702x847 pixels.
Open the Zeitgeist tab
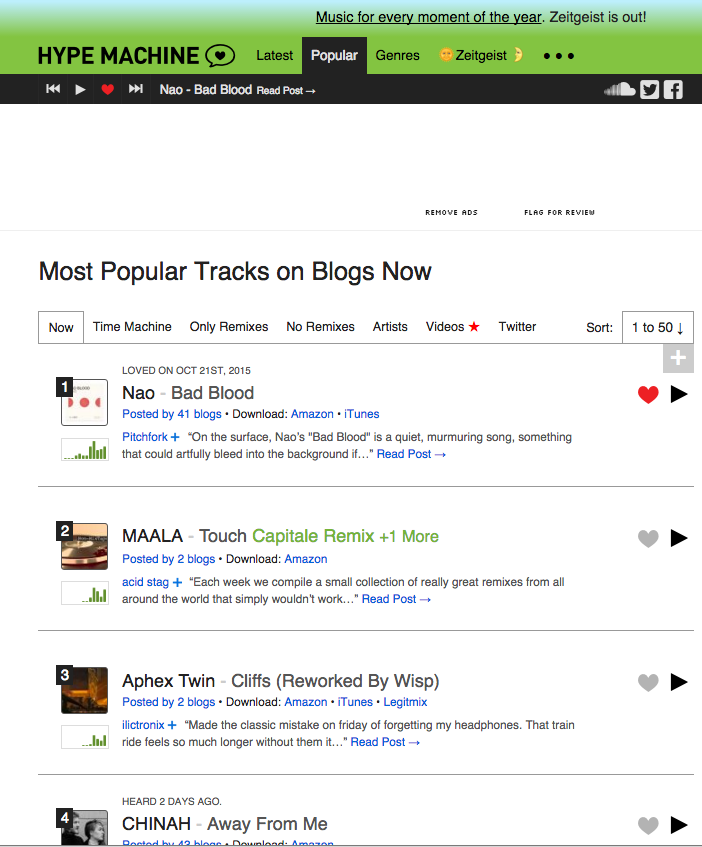(x=481, y=56)
